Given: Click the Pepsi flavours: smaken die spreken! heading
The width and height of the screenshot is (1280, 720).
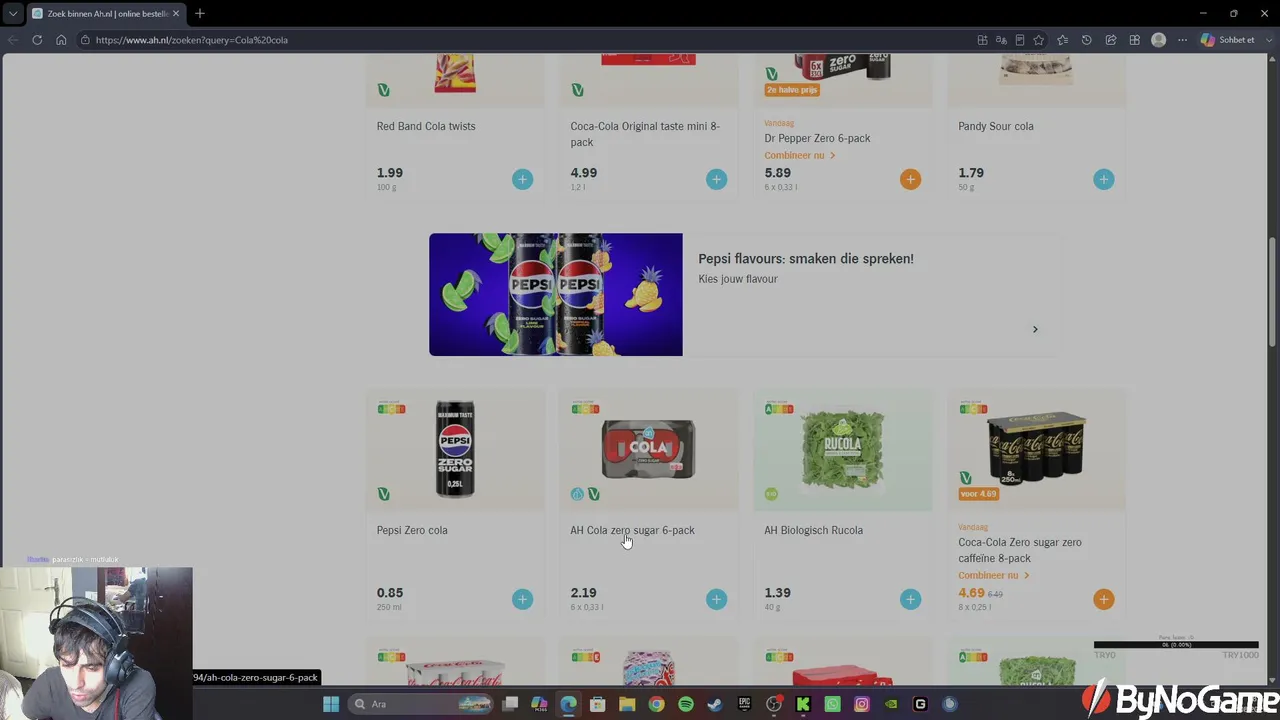Looking at the screenshot, I should (806, 259).
